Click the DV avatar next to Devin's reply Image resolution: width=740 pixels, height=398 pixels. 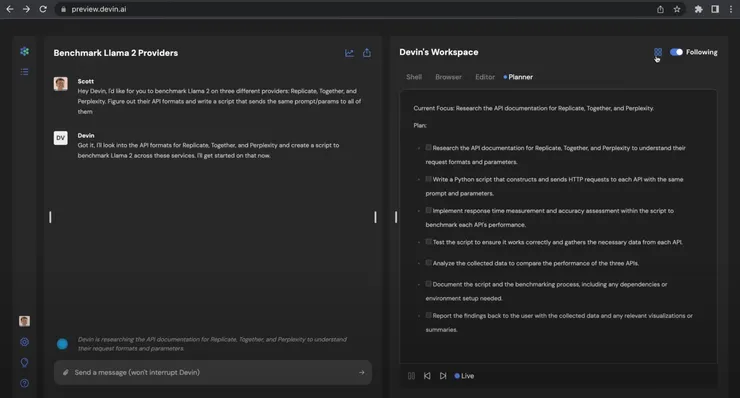pos(60,138)
